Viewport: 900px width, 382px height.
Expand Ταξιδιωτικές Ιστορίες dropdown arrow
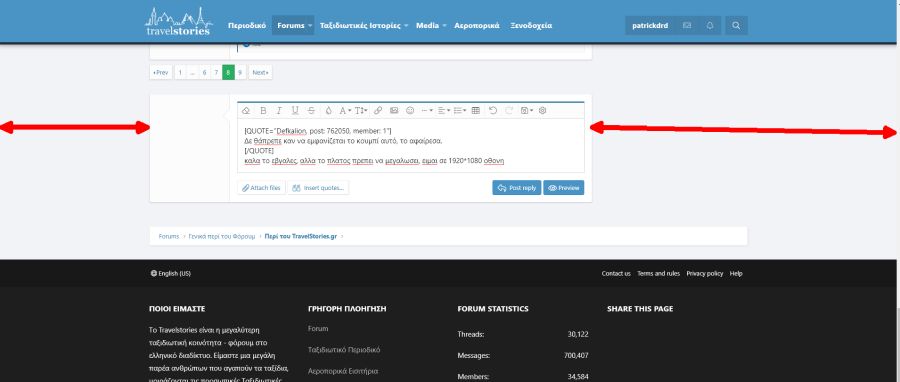point(406,25)
